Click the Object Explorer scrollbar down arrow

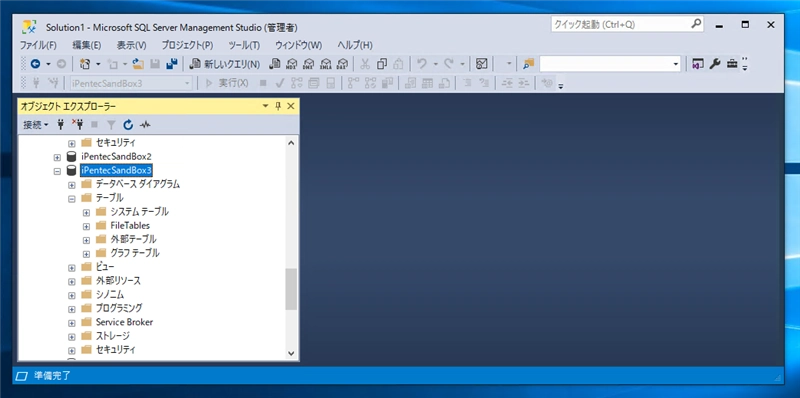coord(291,353)
